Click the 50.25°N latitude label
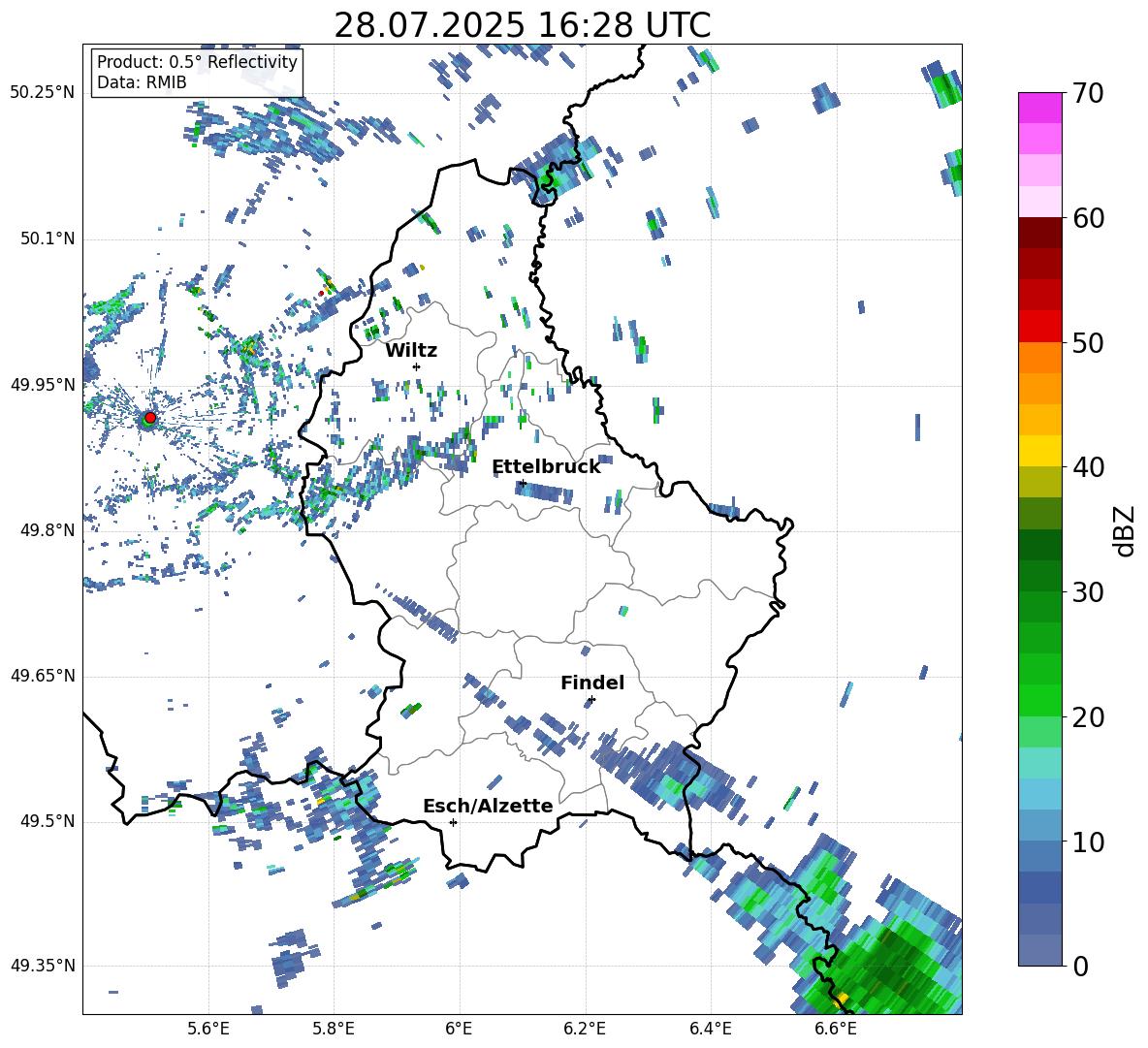Screen dimensions: 1148x1048 (43, 93)
